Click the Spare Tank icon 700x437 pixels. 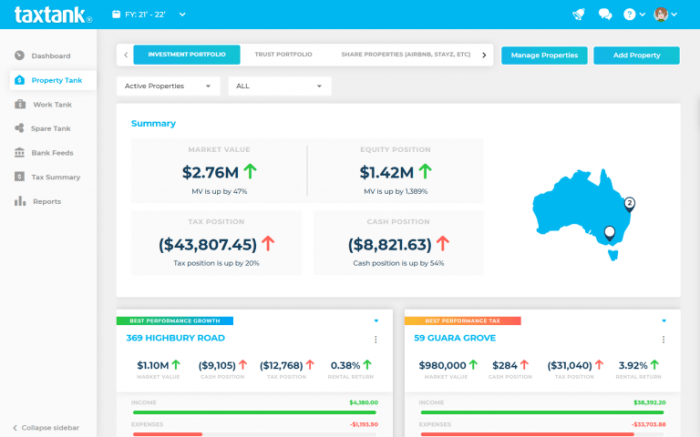click(x=19, y=128)
